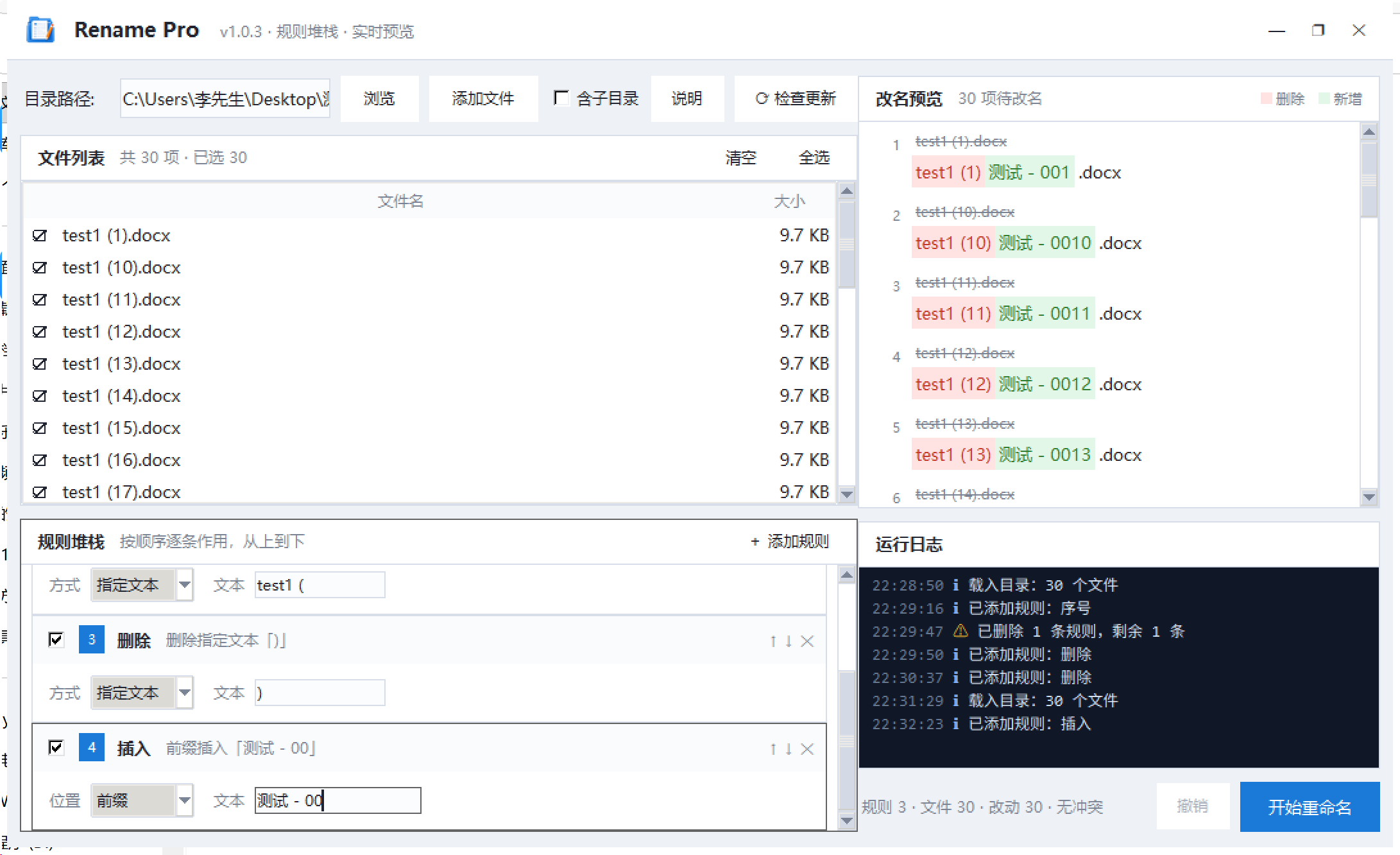Viewport: 1400px width, 855px height.
Task: Move rule 4 插入 up with arrow
Action: tap(773, 748)
